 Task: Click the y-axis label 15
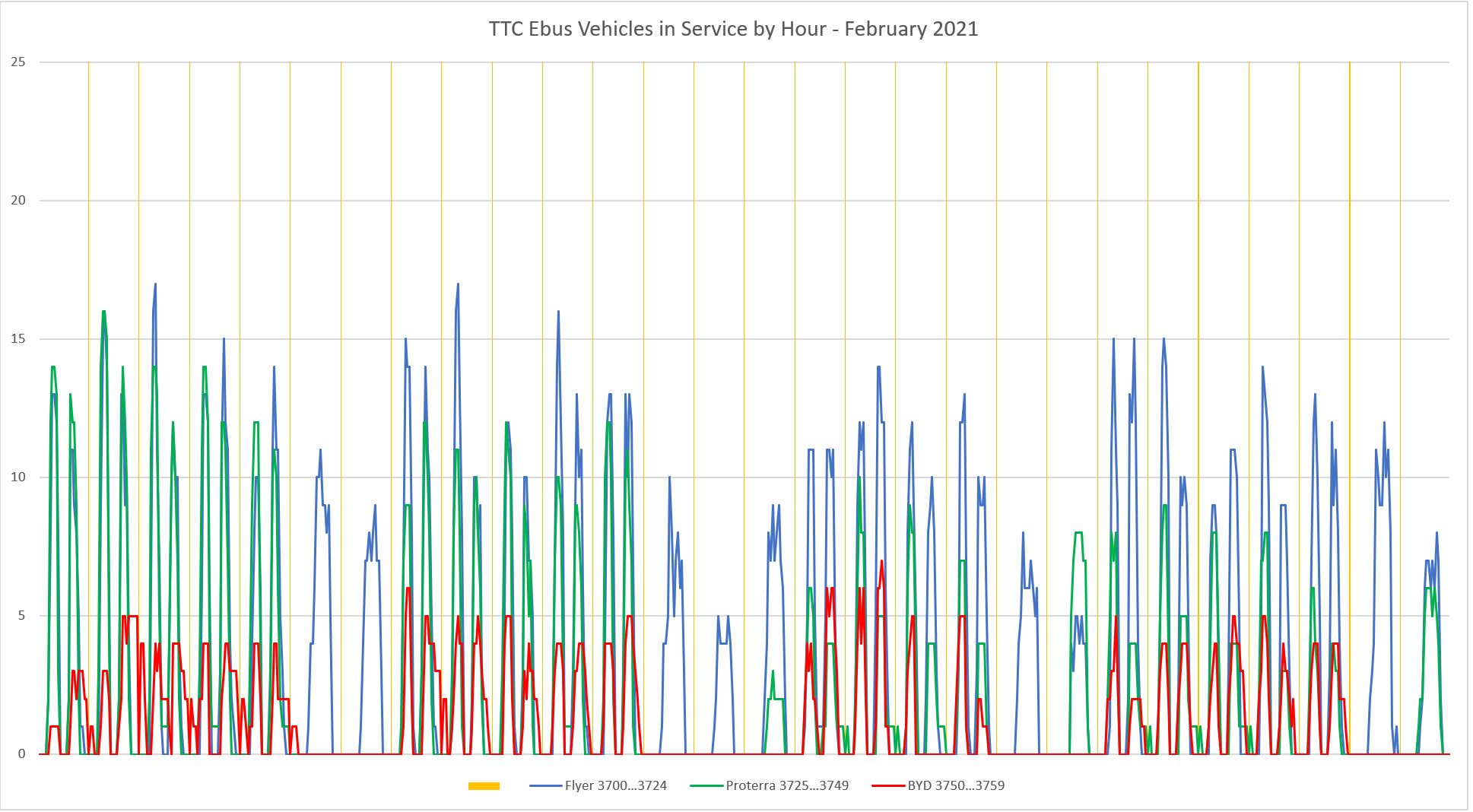(x=18, y=339)
